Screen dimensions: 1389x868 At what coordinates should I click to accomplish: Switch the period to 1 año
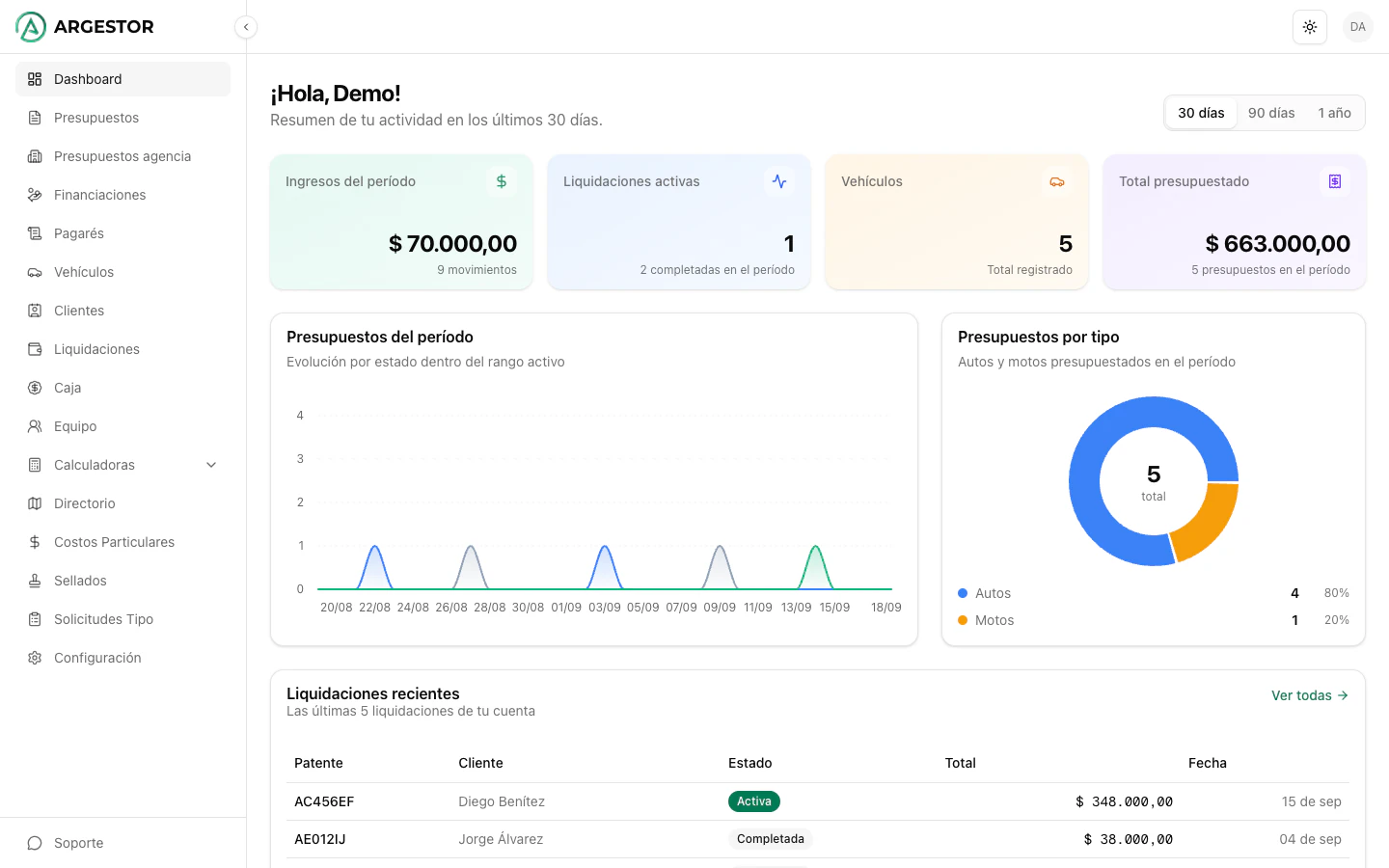[x=1334, y=113]
